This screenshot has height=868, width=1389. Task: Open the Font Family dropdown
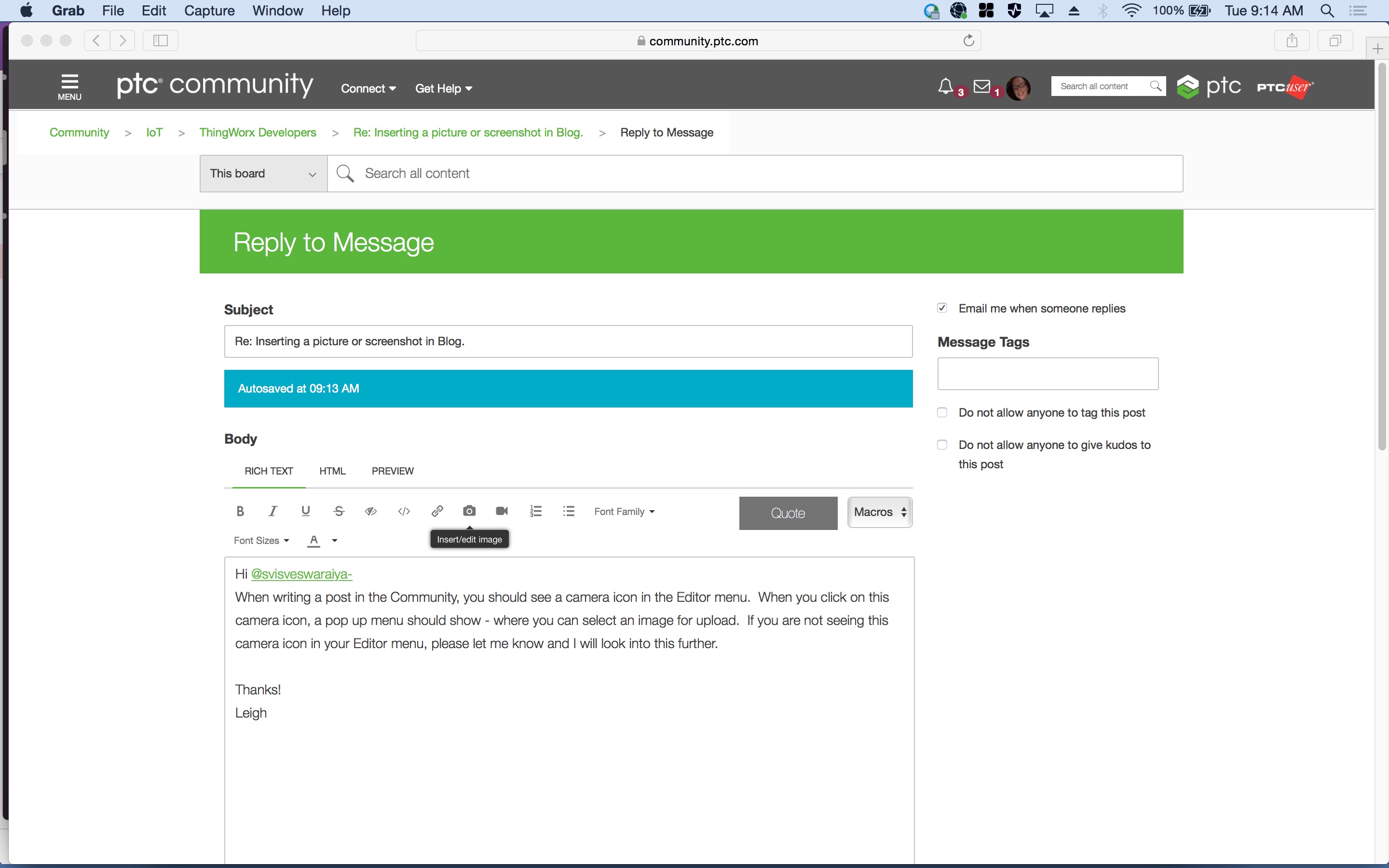point(624,512)
